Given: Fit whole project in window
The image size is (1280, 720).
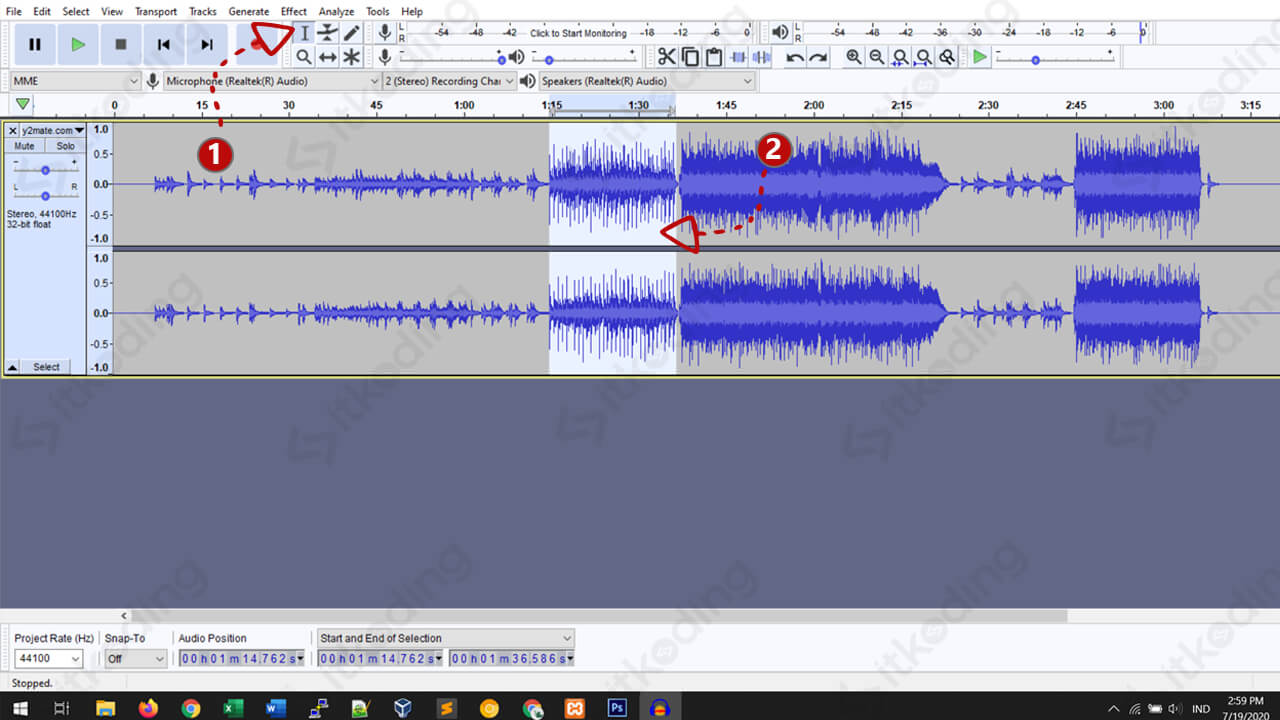Looking at the screenshot, I should coord(923,57).
